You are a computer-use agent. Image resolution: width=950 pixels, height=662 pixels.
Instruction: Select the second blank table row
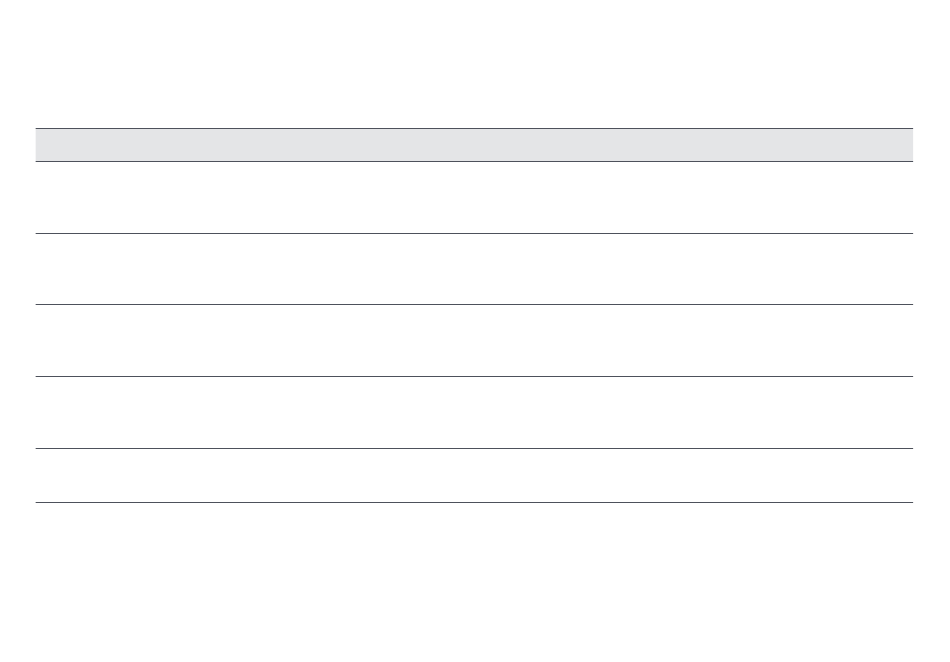[474, 269]
